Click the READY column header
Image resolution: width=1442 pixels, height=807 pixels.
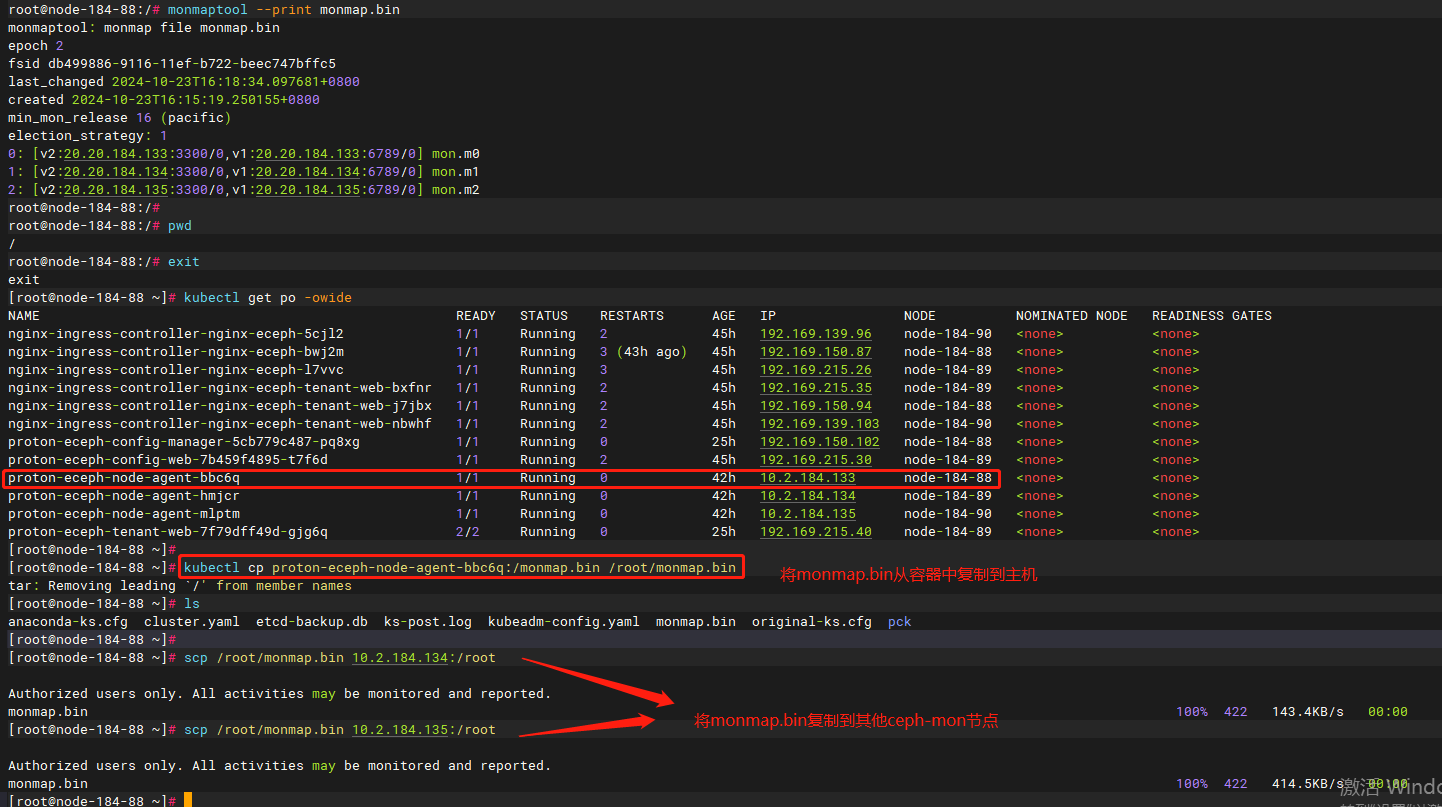pos(476,316)
